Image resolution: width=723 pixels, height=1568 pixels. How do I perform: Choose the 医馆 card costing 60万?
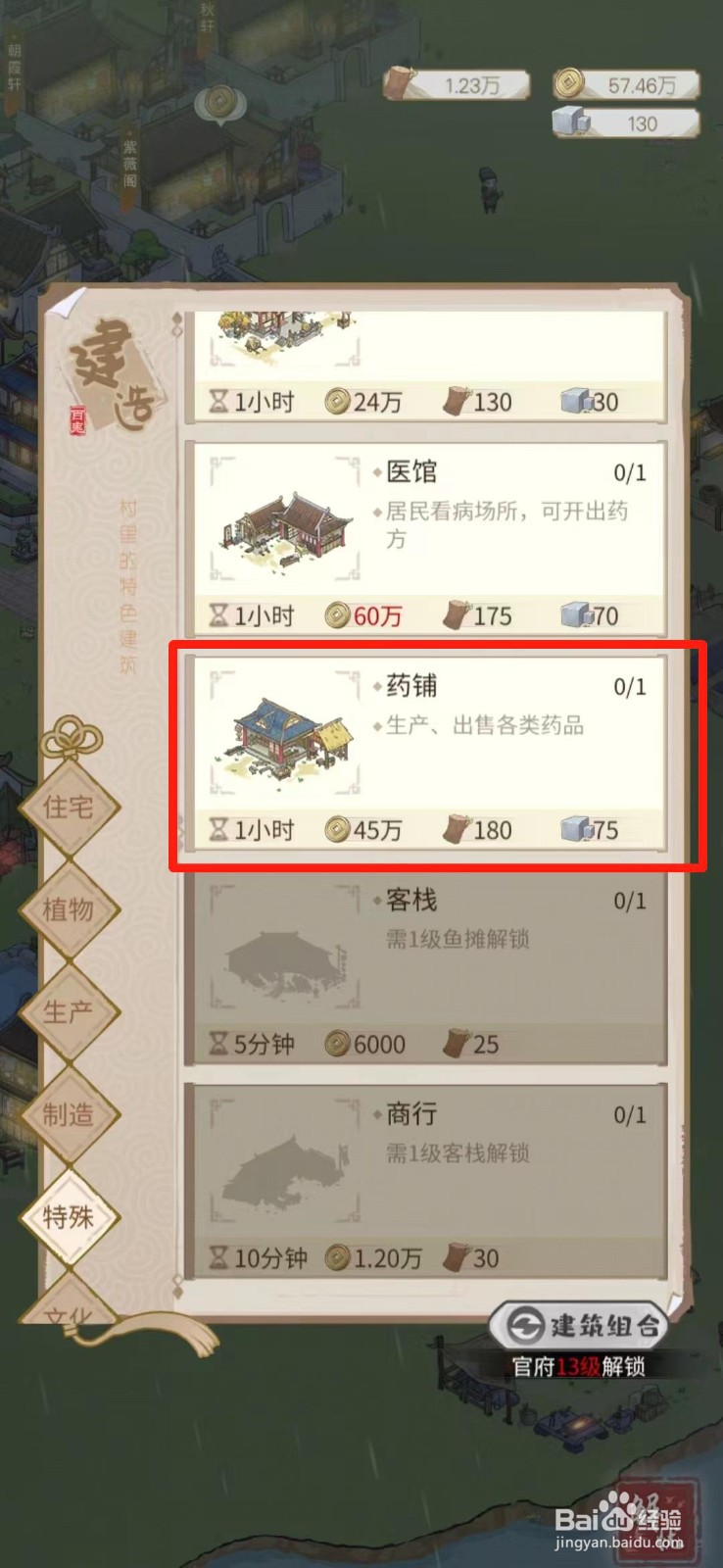(x=425, y=539)
